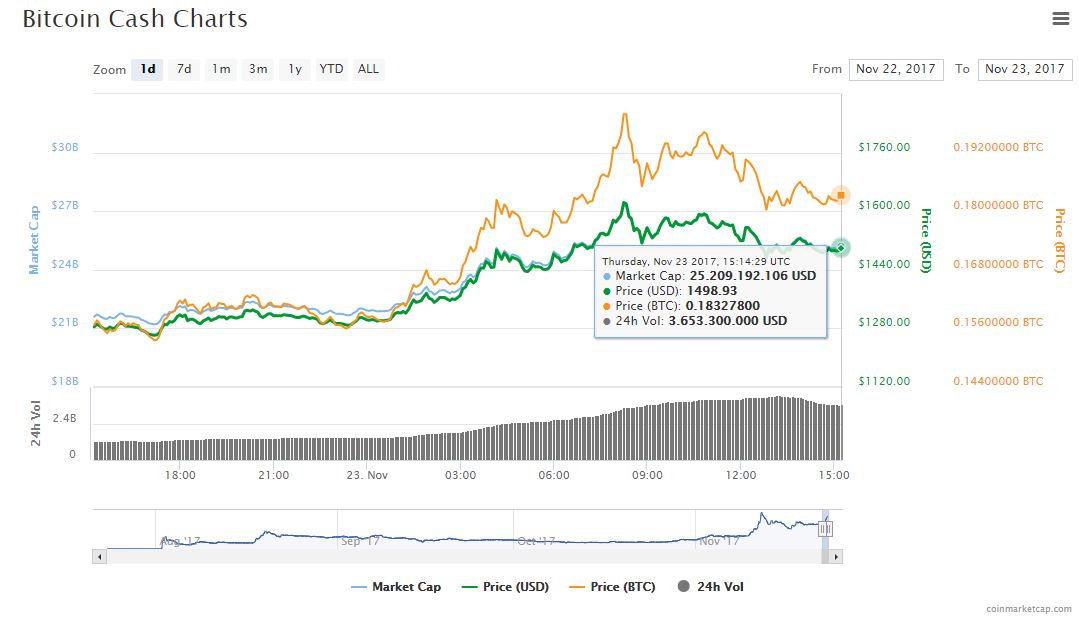Choose the 3m zoom option

[258, 69]
